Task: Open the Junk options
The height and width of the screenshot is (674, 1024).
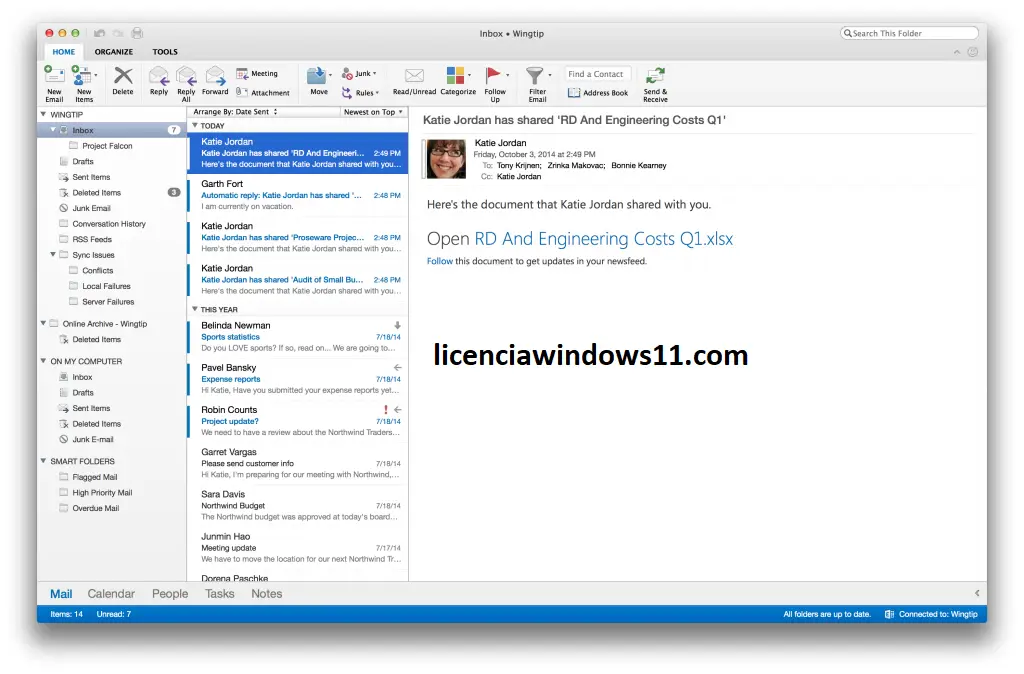Action: tap(359, 74)
